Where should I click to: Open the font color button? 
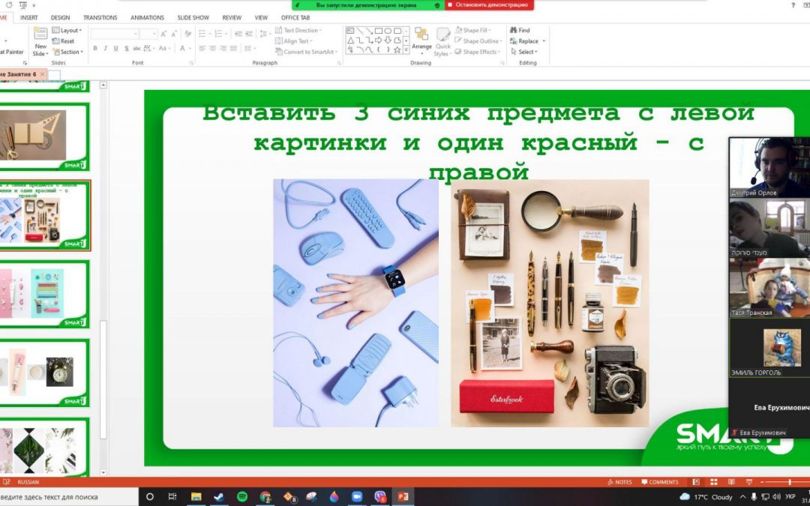183,49
